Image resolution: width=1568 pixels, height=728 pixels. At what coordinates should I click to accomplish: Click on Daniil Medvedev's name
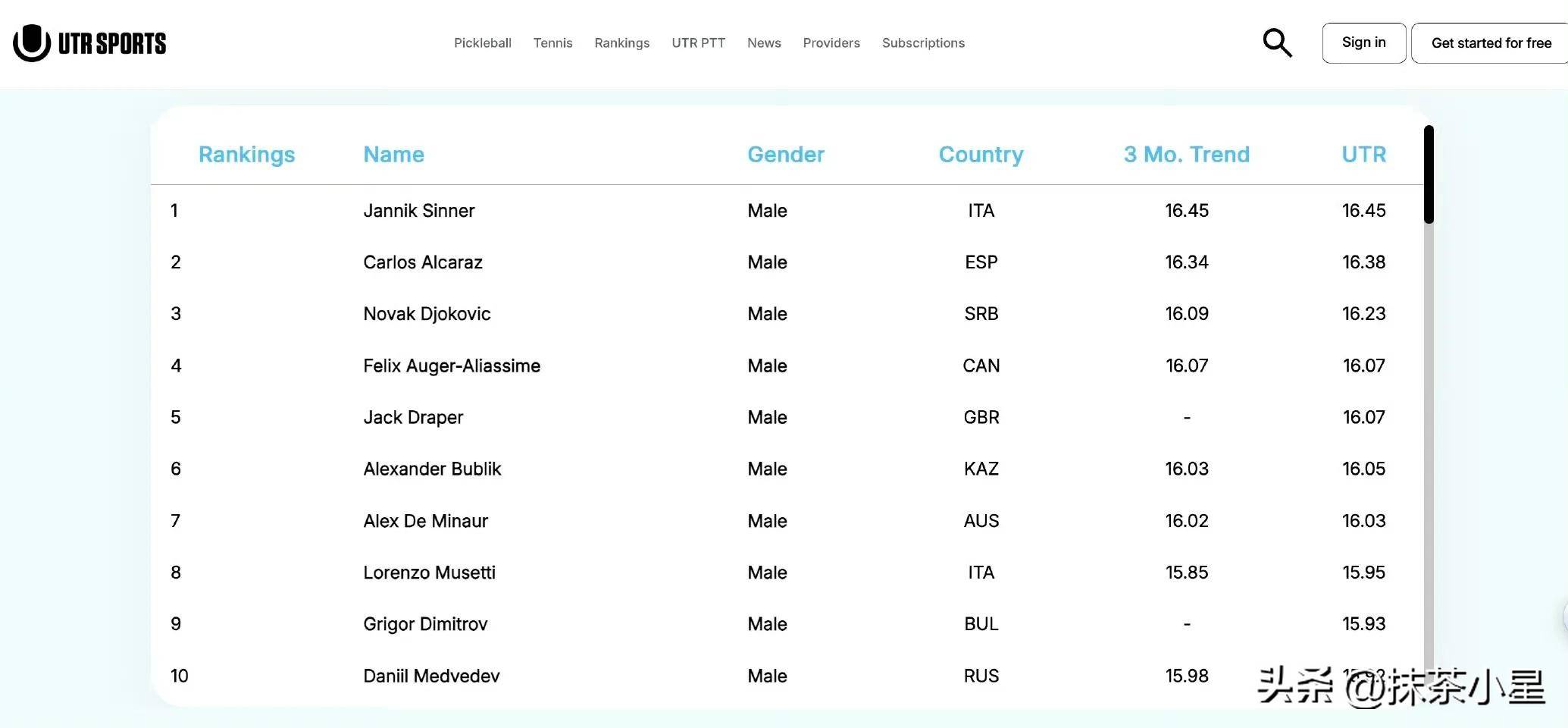[x=431, y=676]
